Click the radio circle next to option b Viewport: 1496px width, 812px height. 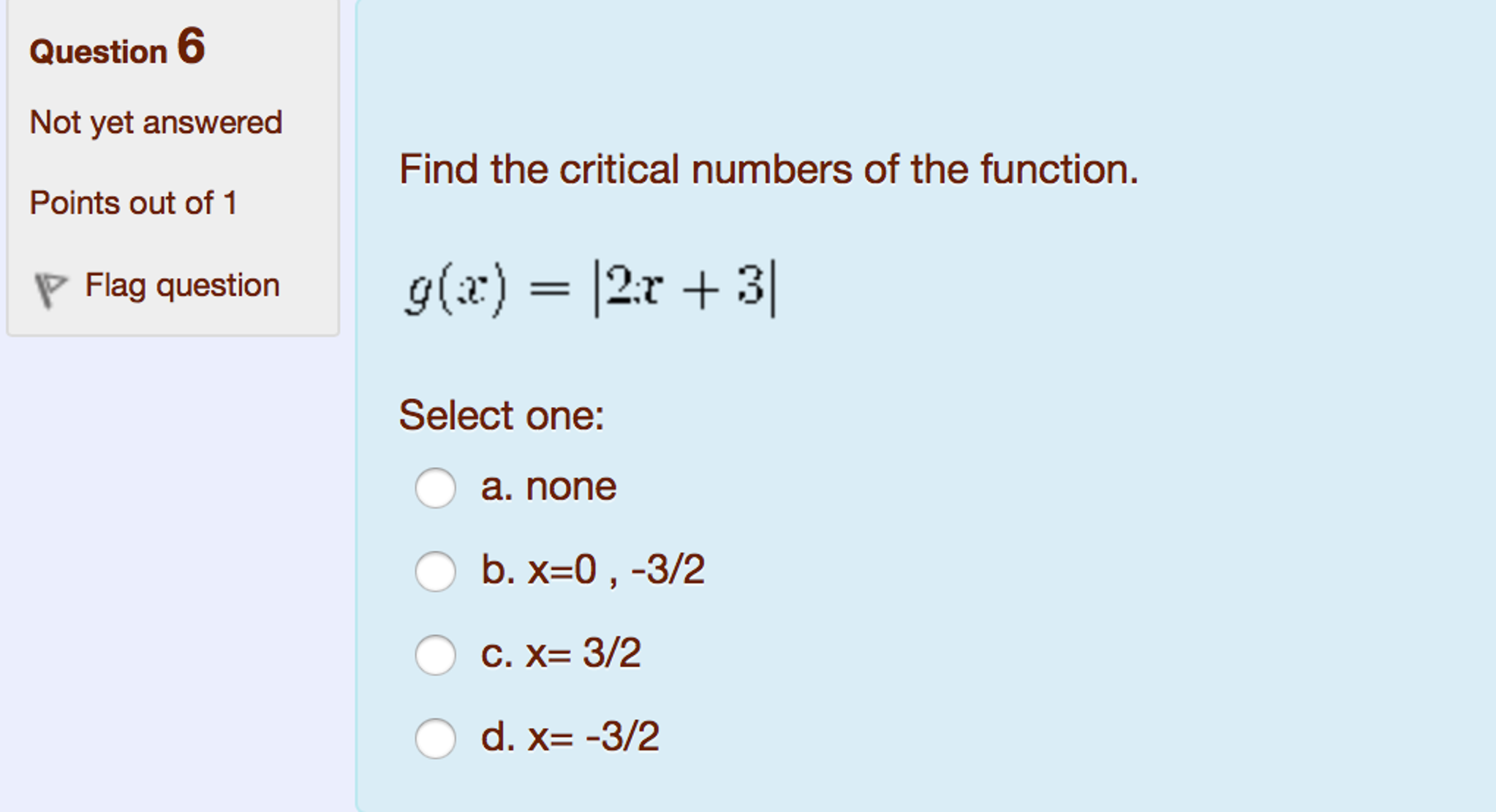click(437, 569)
